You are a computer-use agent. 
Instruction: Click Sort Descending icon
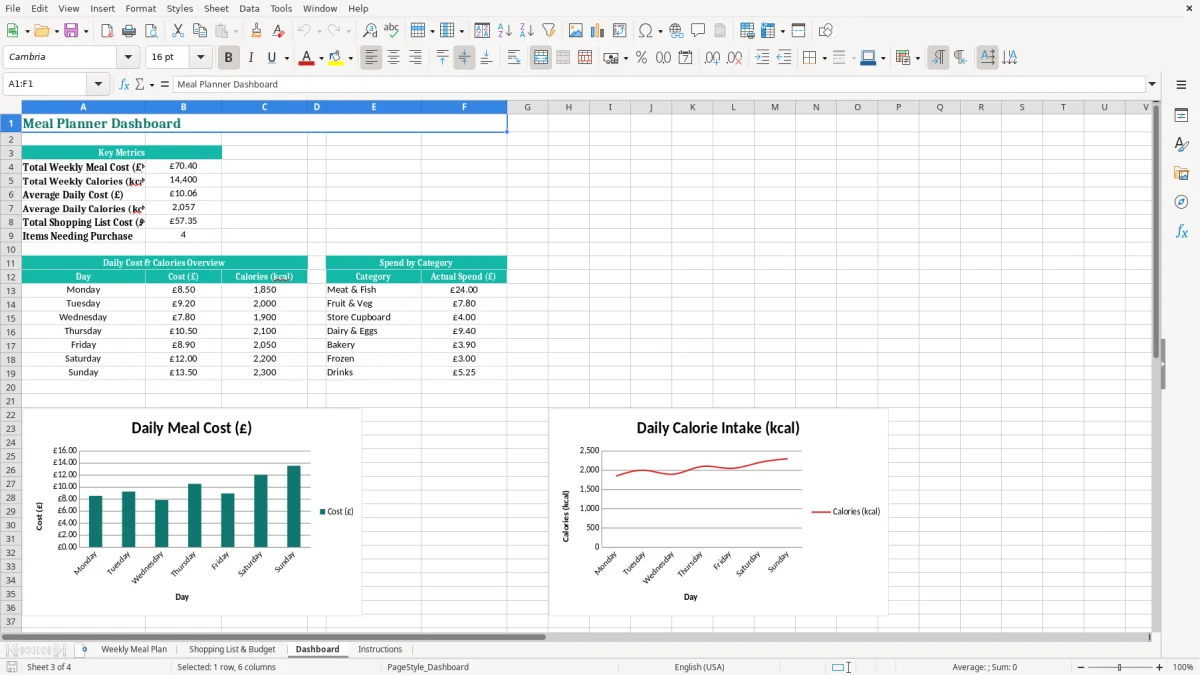tap(527, 31)
